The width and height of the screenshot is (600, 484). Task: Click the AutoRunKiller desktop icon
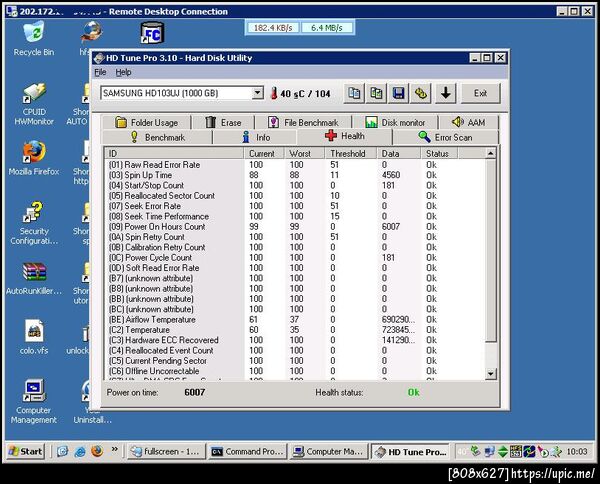tap(34, 279)
